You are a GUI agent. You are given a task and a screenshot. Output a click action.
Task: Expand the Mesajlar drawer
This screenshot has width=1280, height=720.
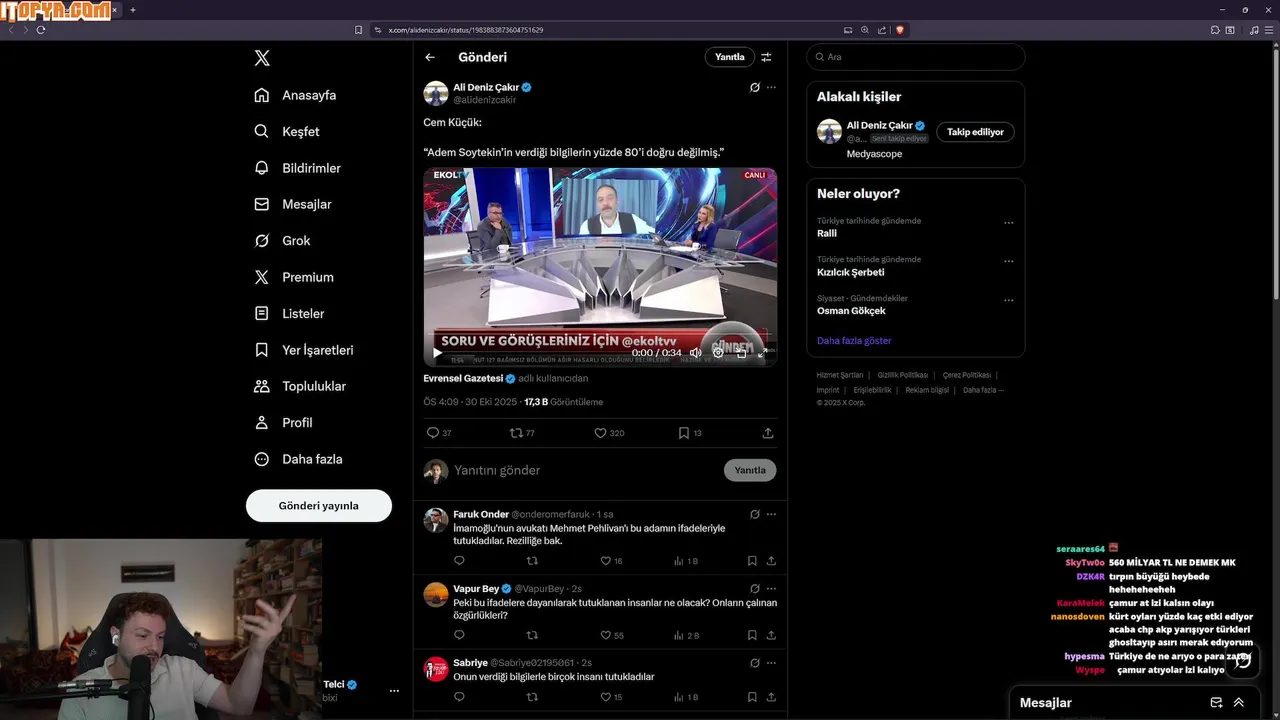[x=1239, y=703]
